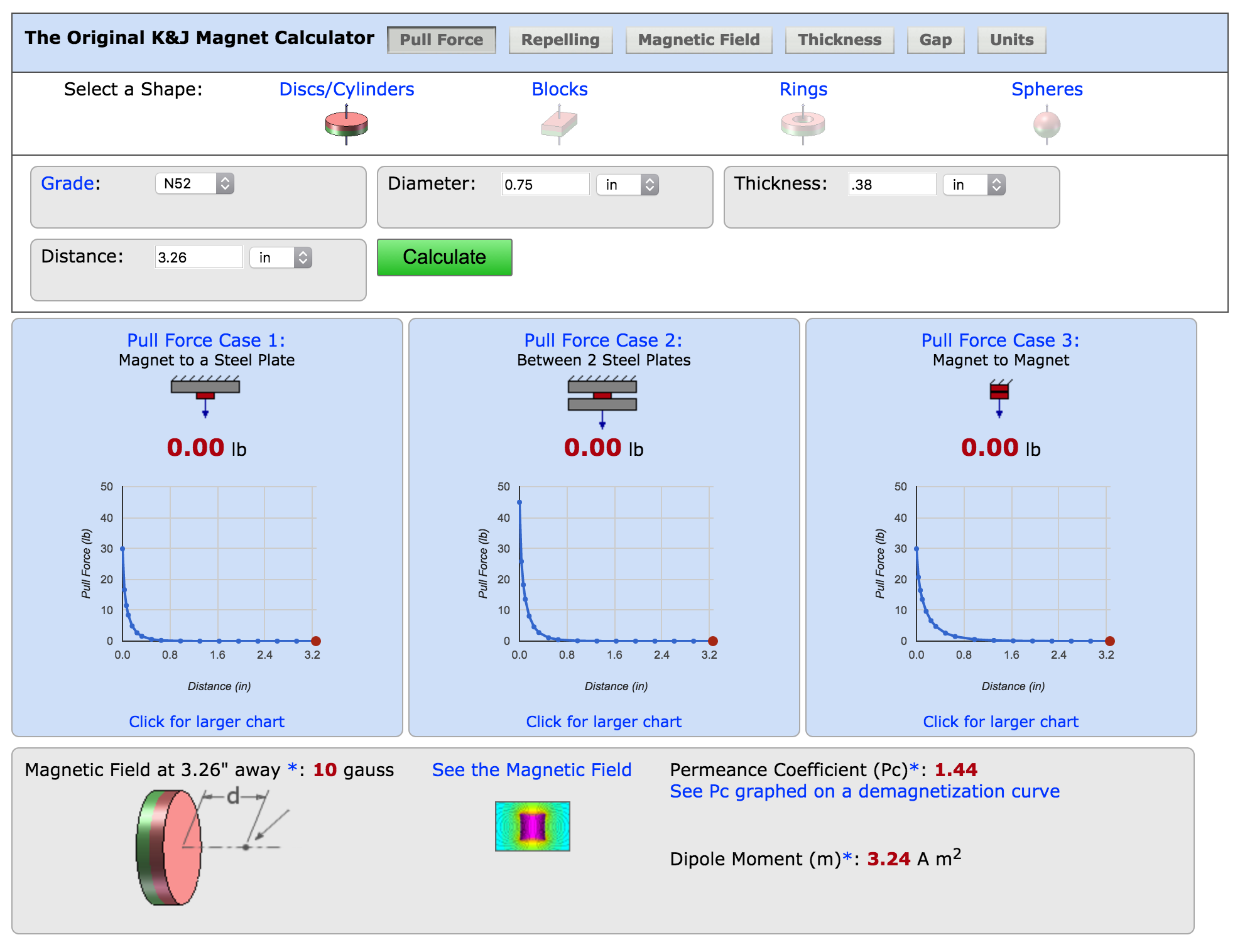Click the 3.24 dipole moment value
Screen dimensions: 1240x952
889,858
